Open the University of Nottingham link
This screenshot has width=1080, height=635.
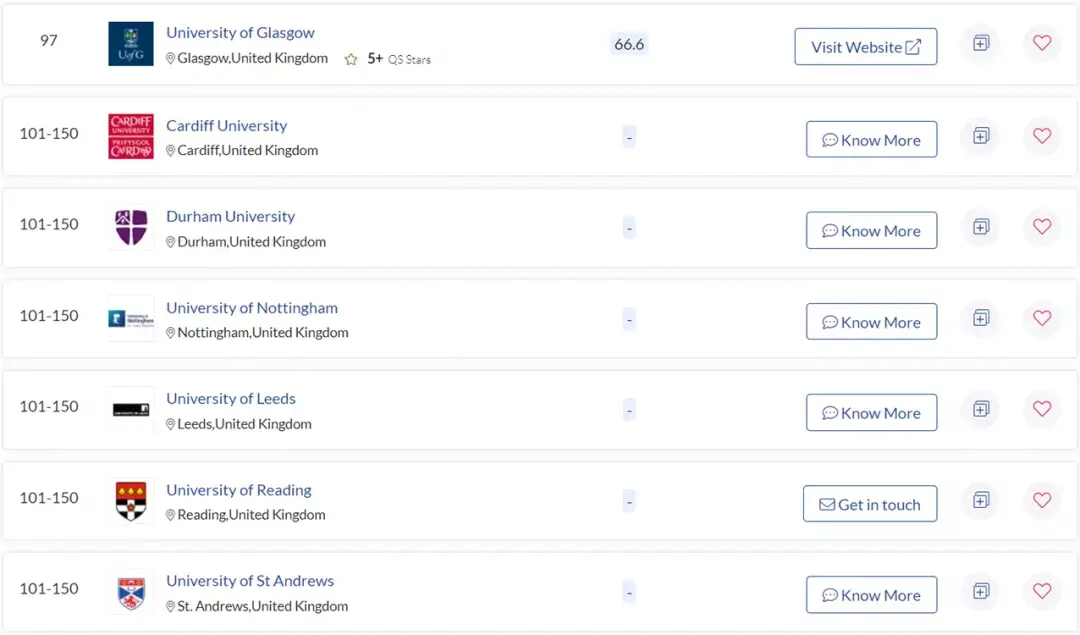point(252,308)
